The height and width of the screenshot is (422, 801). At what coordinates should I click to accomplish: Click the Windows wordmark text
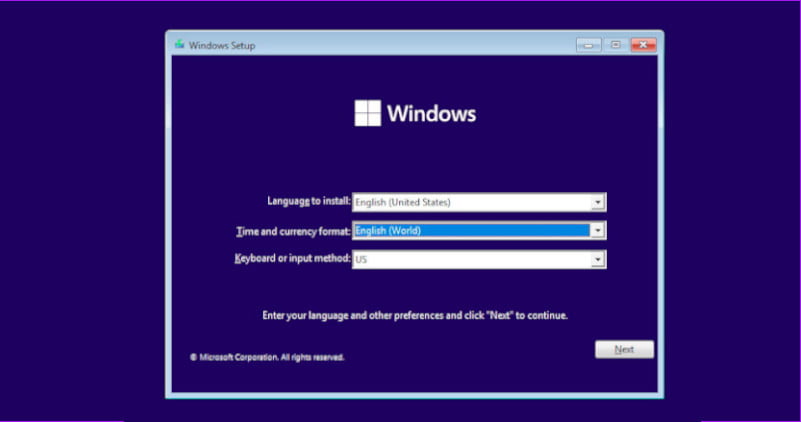(x=431, y=113)
